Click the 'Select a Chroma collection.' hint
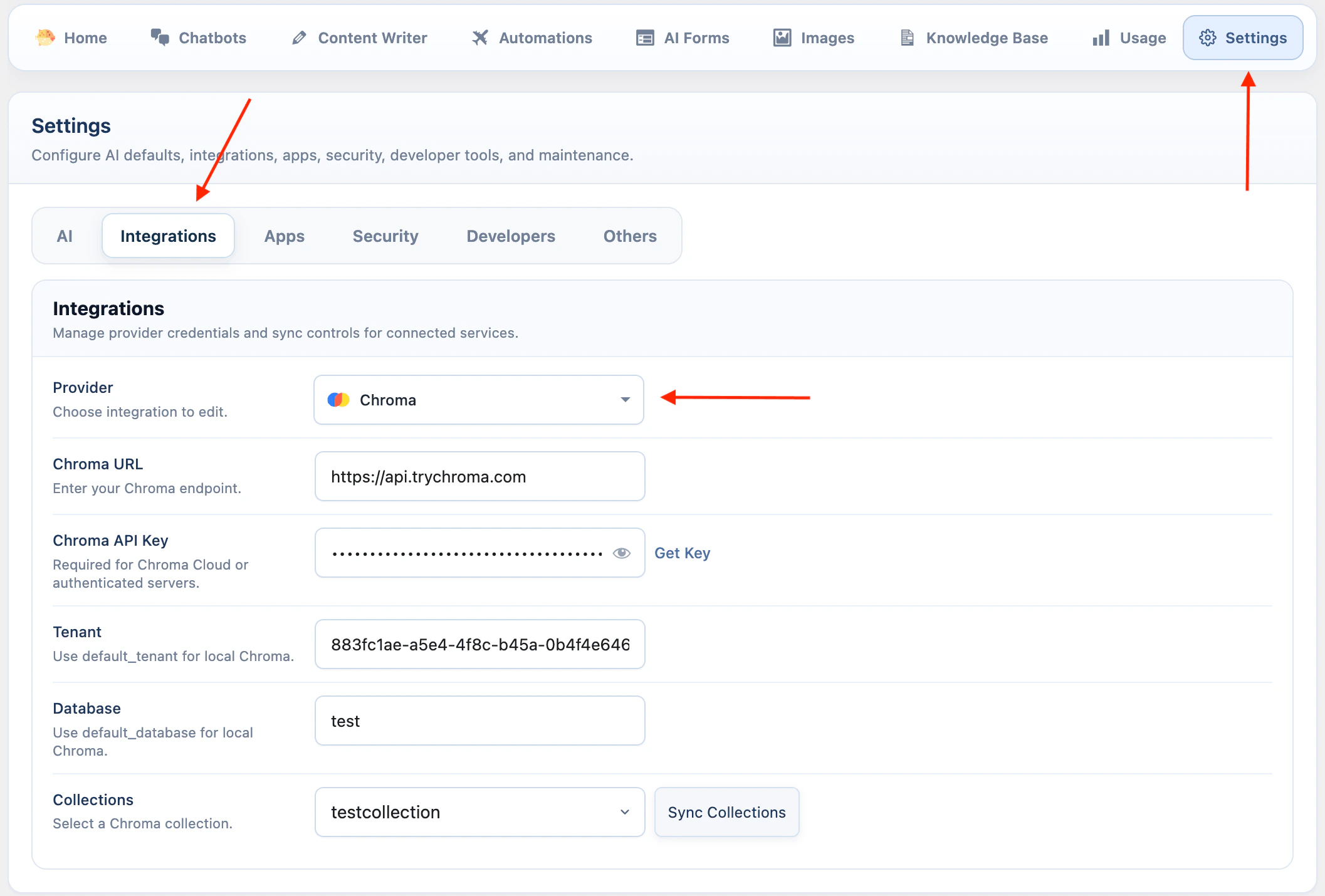The image size is (1325, 896). [143, 823]
